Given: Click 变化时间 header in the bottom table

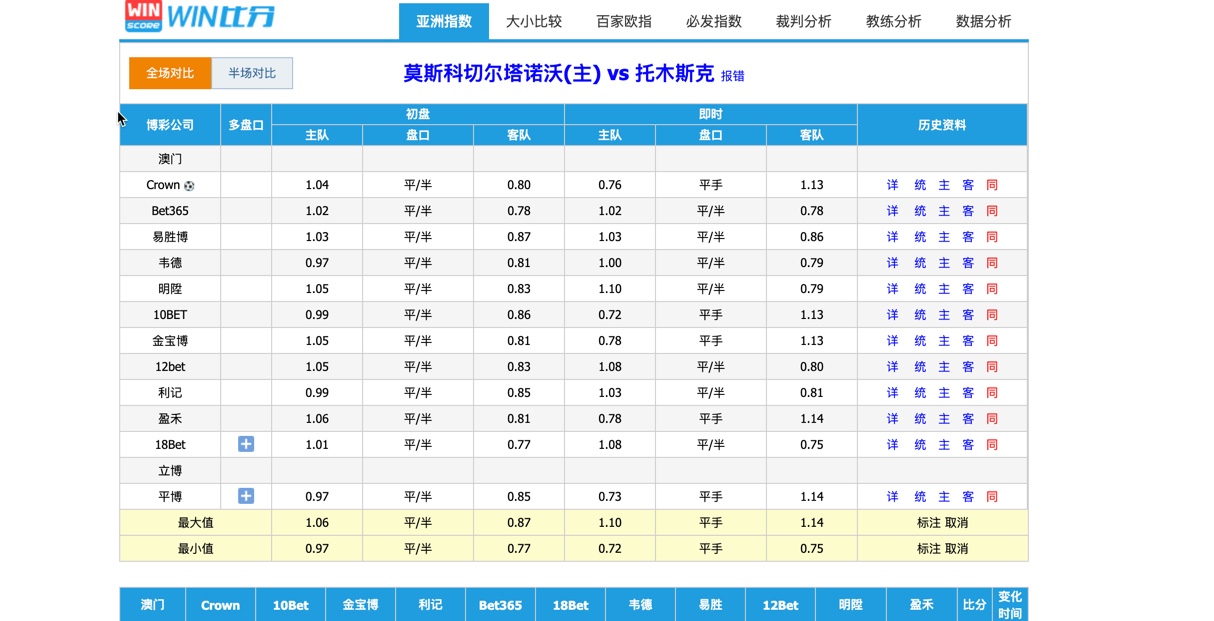Looking at the screenshot, I should [x=1010, y=605].
